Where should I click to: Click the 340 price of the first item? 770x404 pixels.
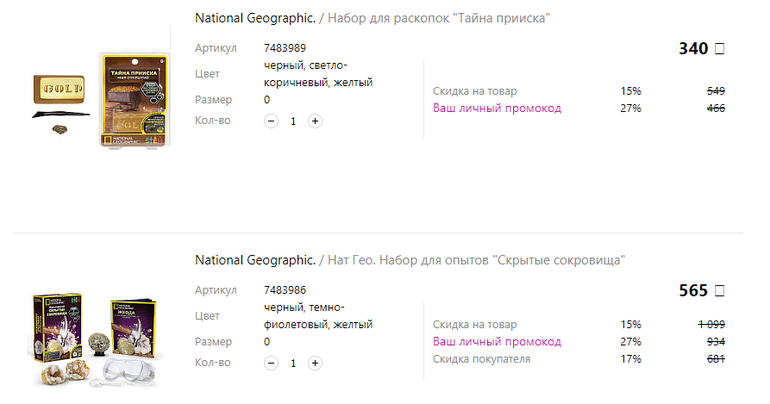pos(693,49)
